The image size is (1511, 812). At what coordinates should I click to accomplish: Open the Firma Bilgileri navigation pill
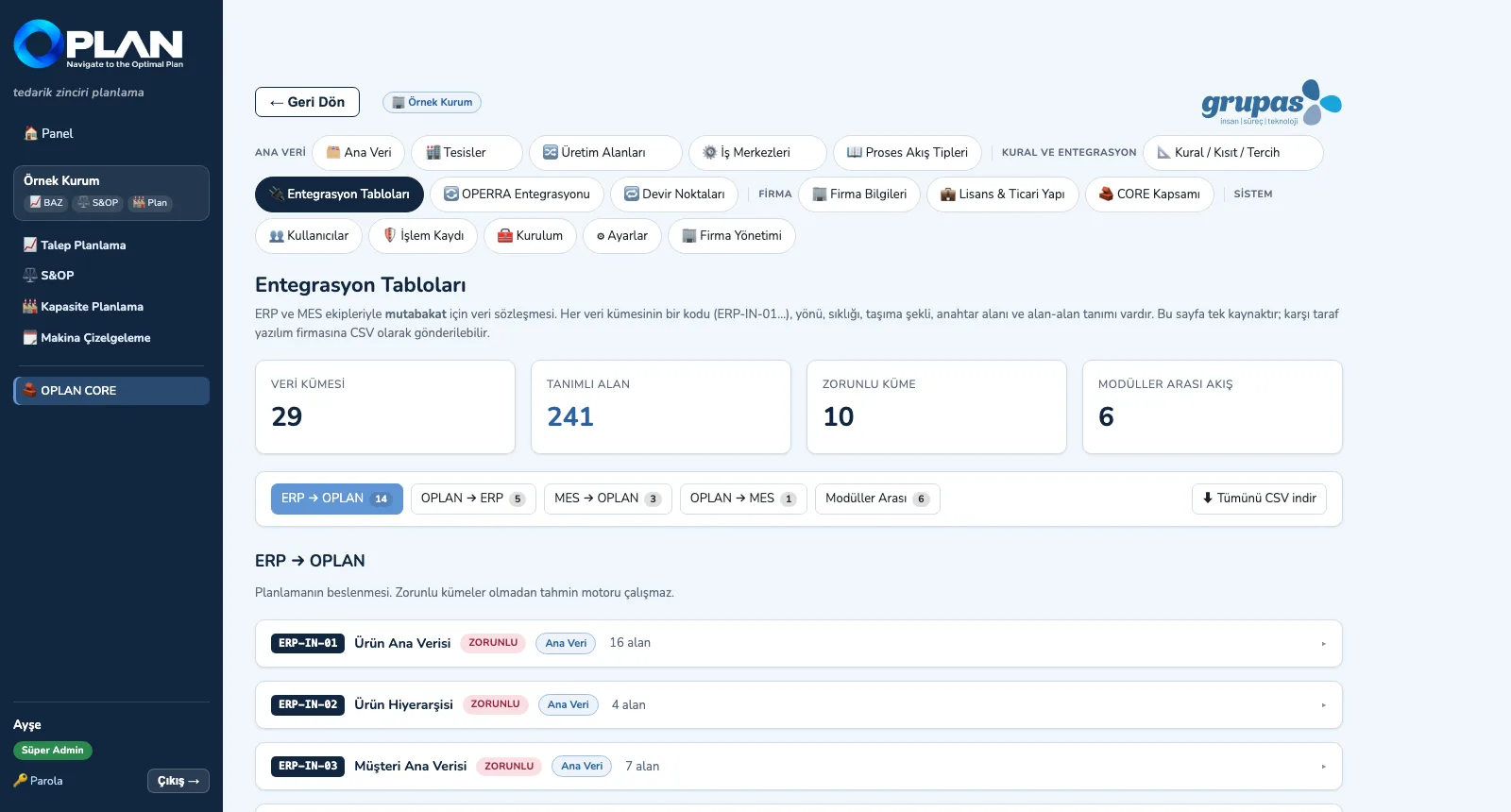click(x=859, y=195)
